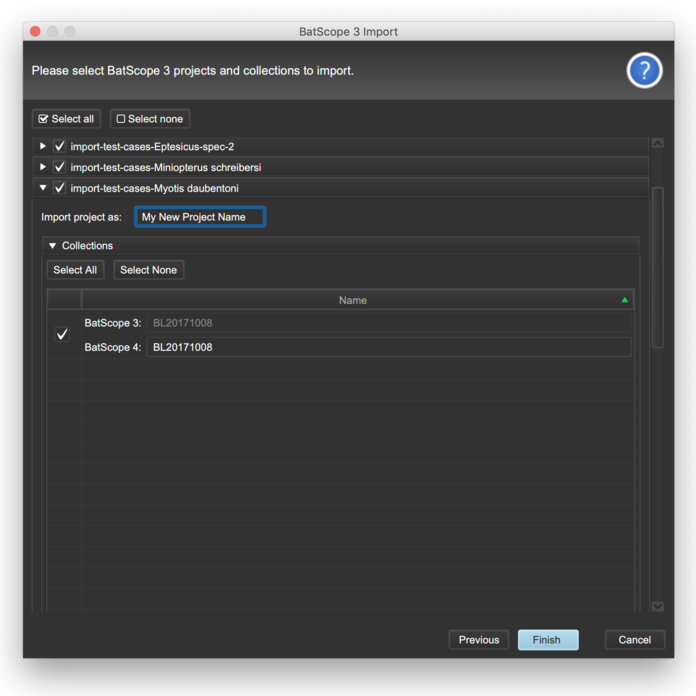
Task: Click the Collections section title
Action: point(87,245)
